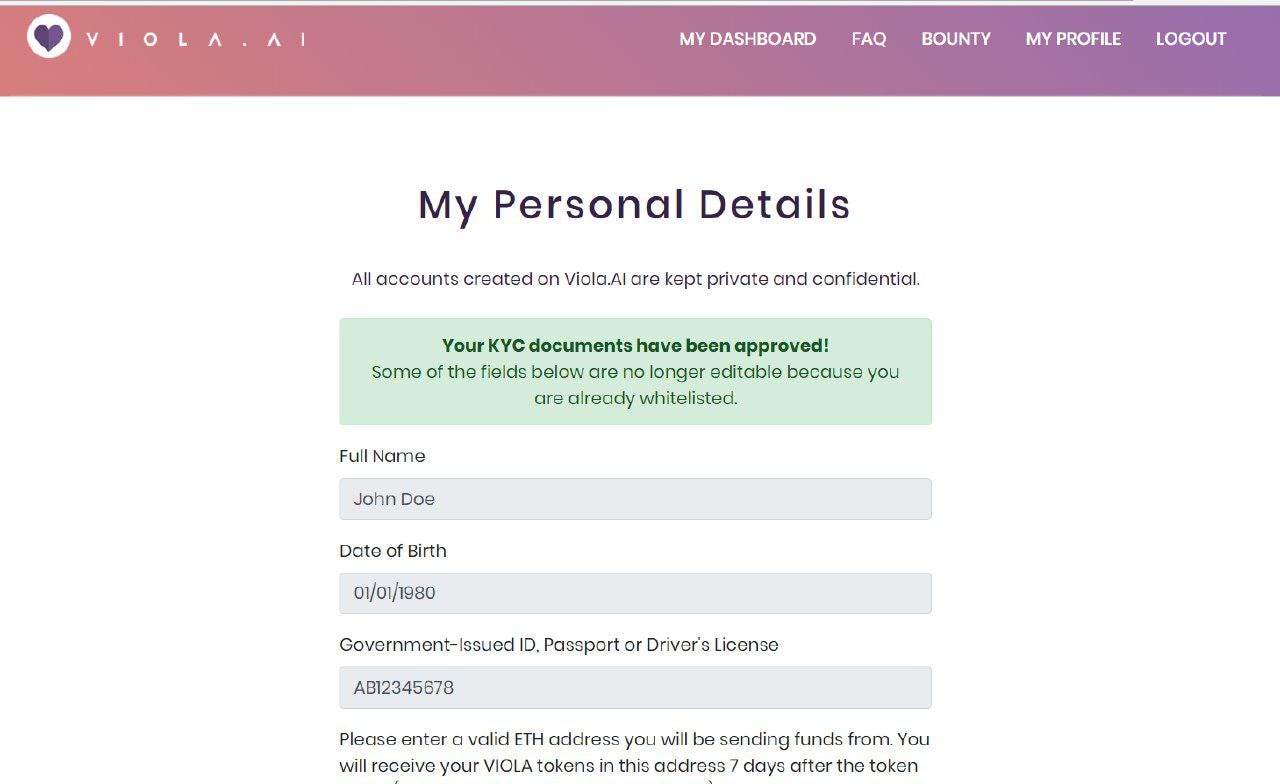Click the Date of Birth label
The image size is (1280, 784).
tap(393, 551)
